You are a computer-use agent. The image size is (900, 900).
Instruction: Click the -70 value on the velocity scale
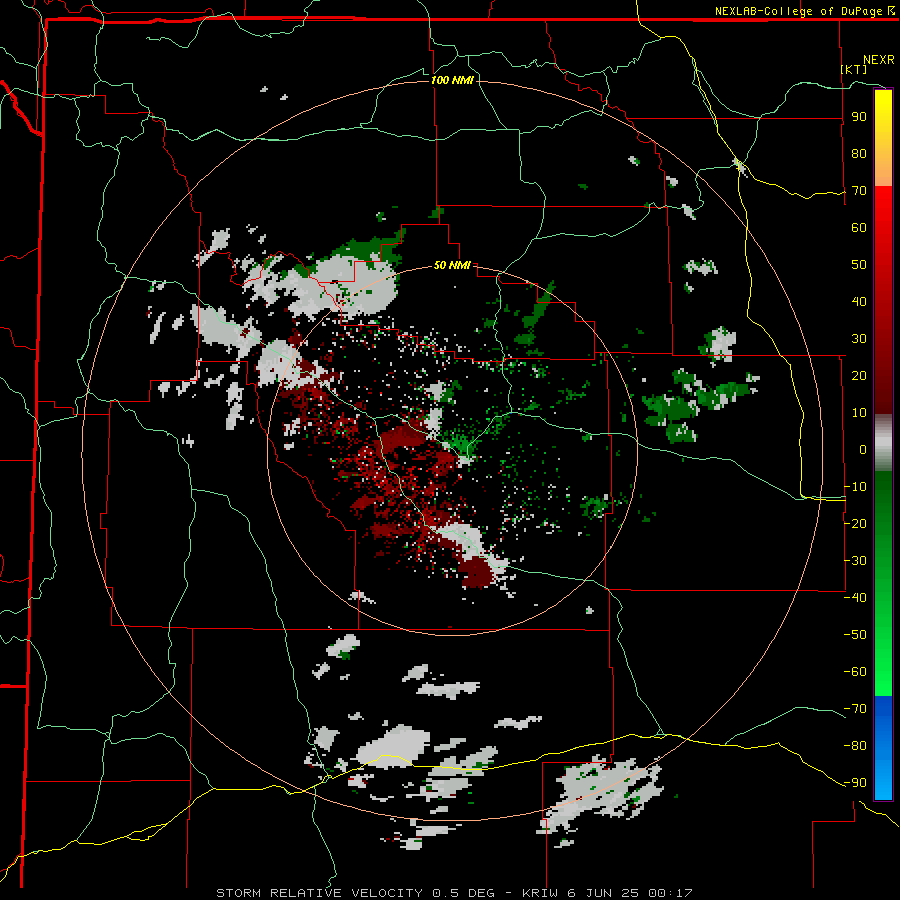click(x=855, y=709)
